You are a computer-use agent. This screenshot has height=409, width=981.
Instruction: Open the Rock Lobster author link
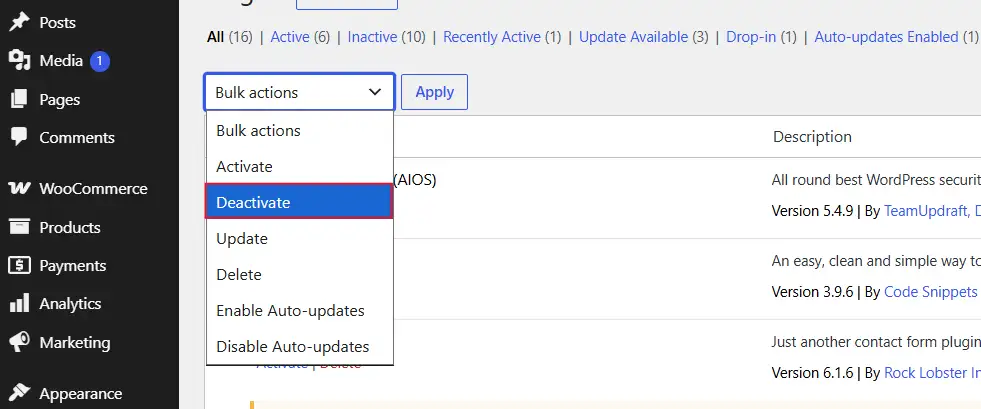pyautogui.click(x=932, y=373)
